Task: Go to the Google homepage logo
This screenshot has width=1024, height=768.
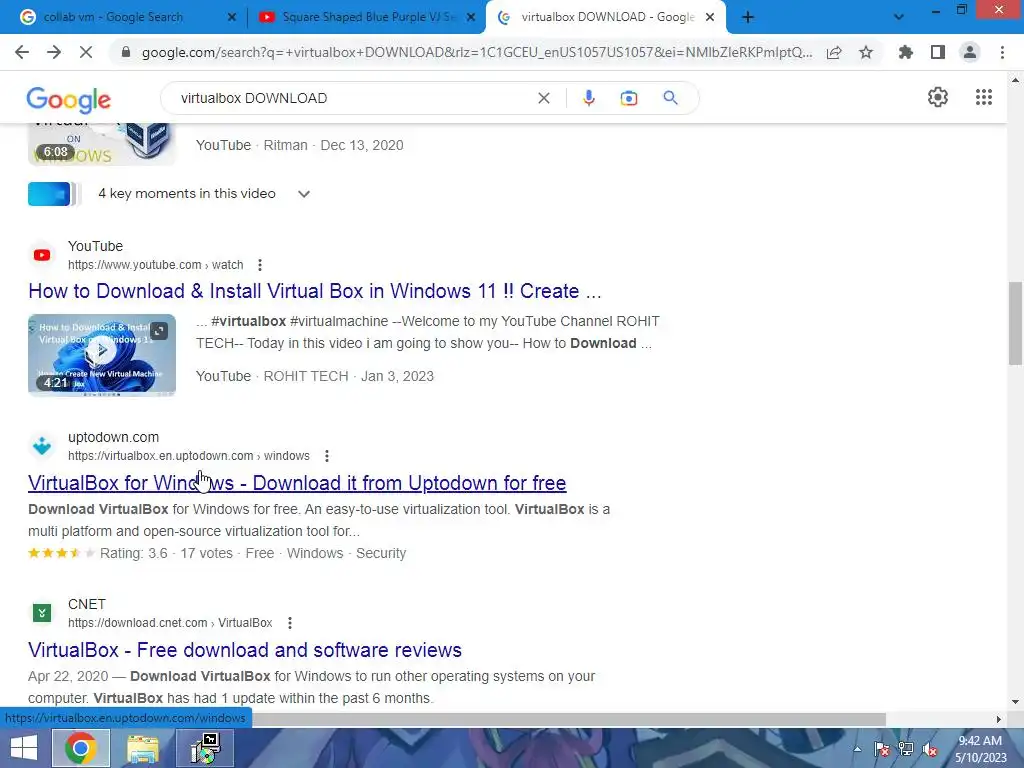Action: click(x=69, y=99)
